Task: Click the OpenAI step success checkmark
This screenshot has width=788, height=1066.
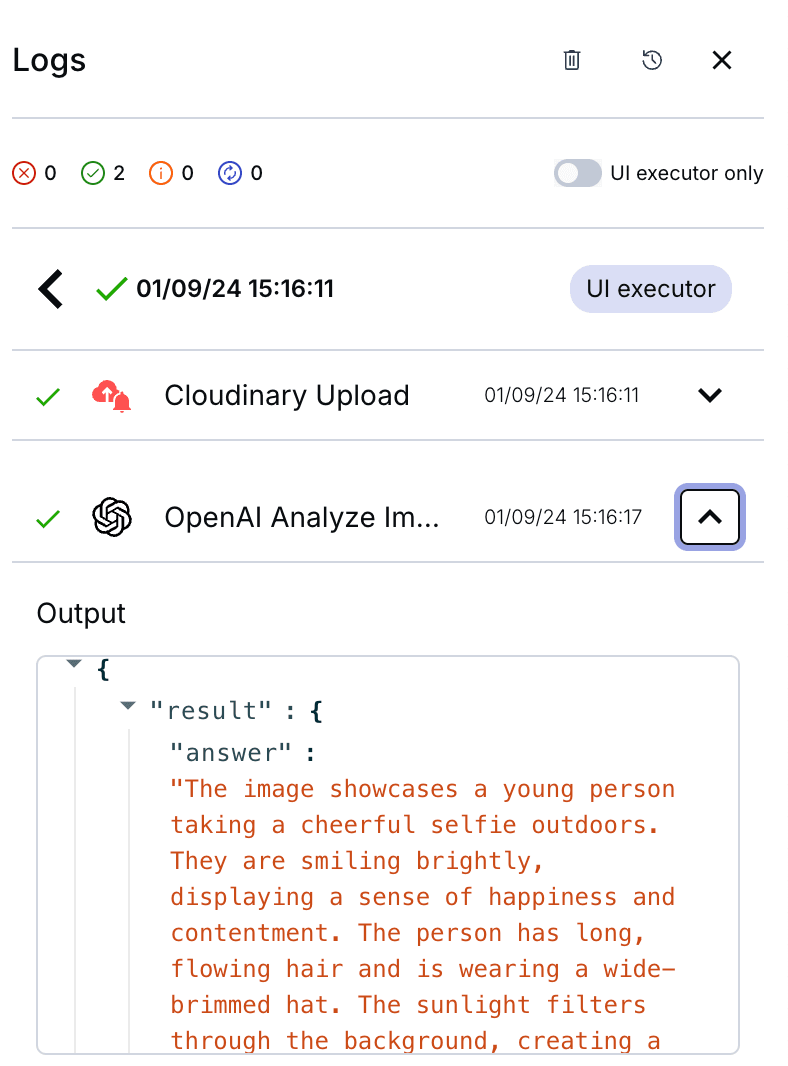Action: 48,519
